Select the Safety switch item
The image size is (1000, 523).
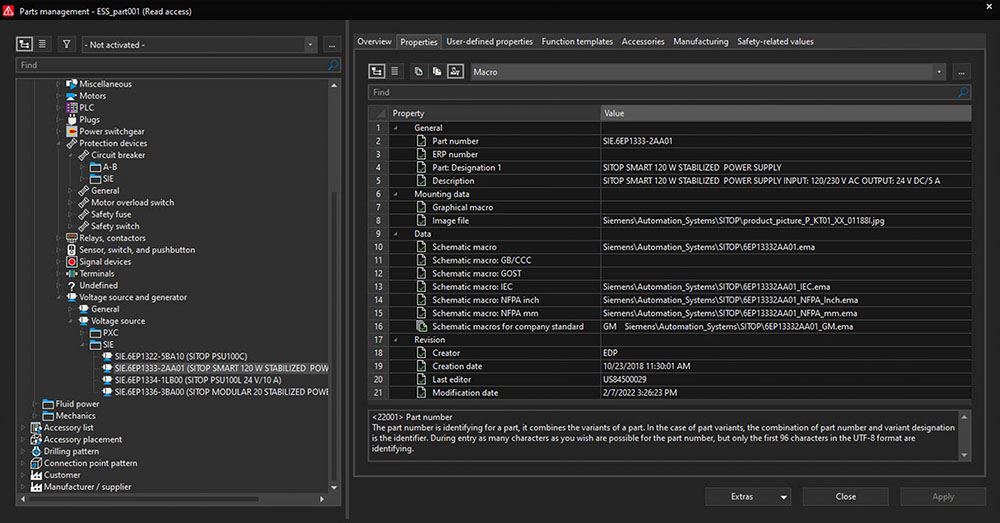[115, 226]
